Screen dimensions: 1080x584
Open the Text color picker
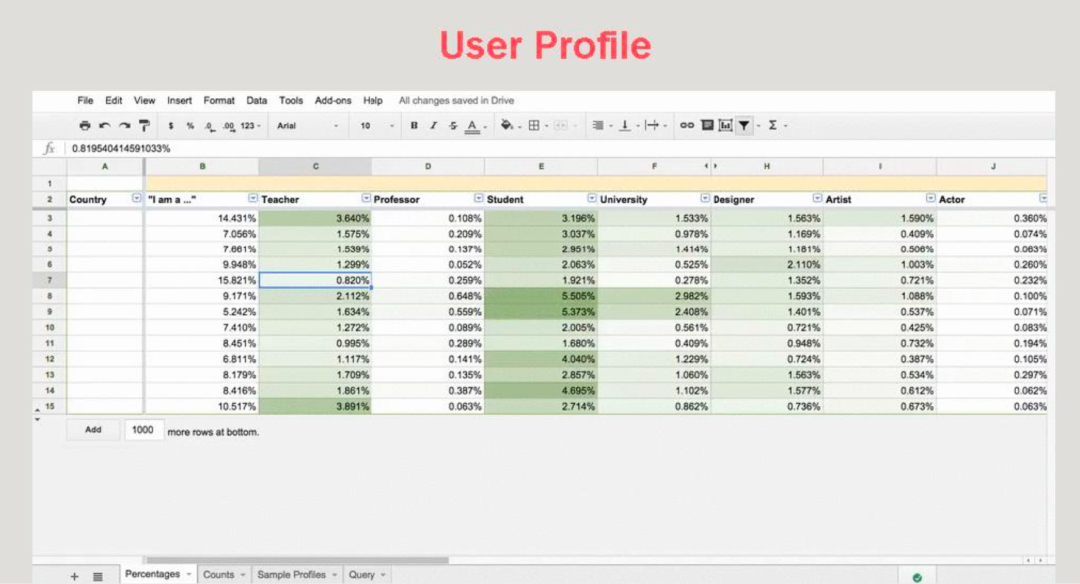(471, 126)
